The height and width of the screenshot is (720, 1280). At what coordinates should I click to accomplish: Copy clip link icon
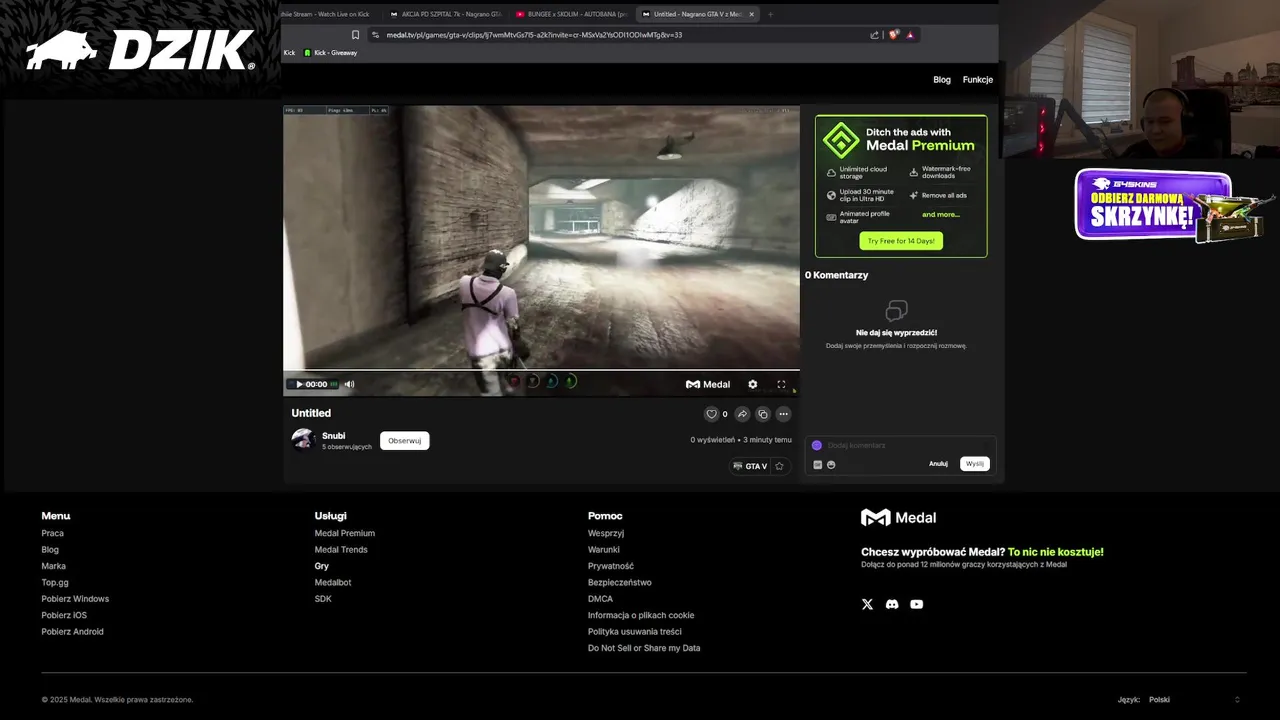[763, 414]
